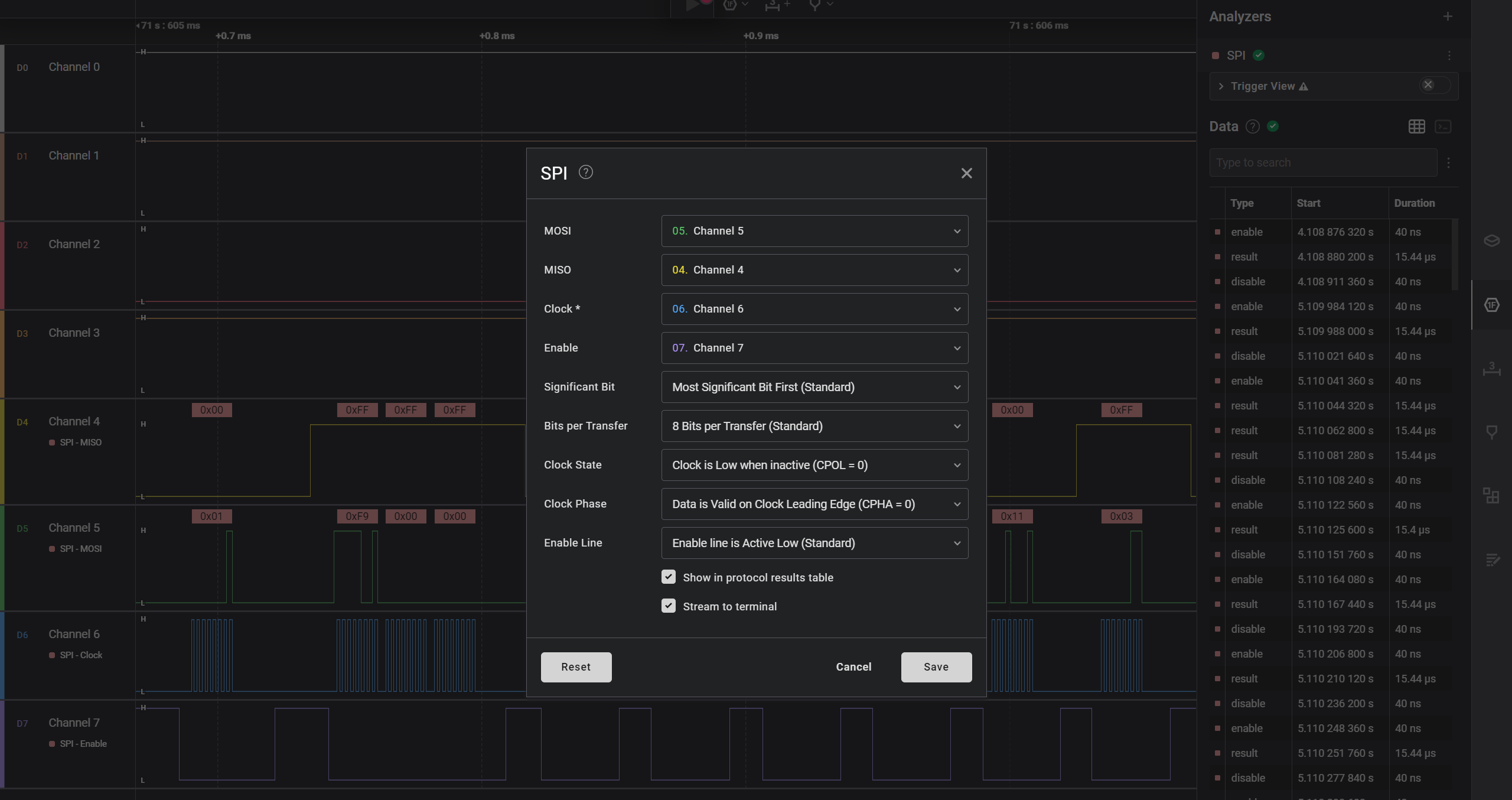This screenshot has width=1512, height=800.
Task: Click the Reset button
Action: (576, 667)
